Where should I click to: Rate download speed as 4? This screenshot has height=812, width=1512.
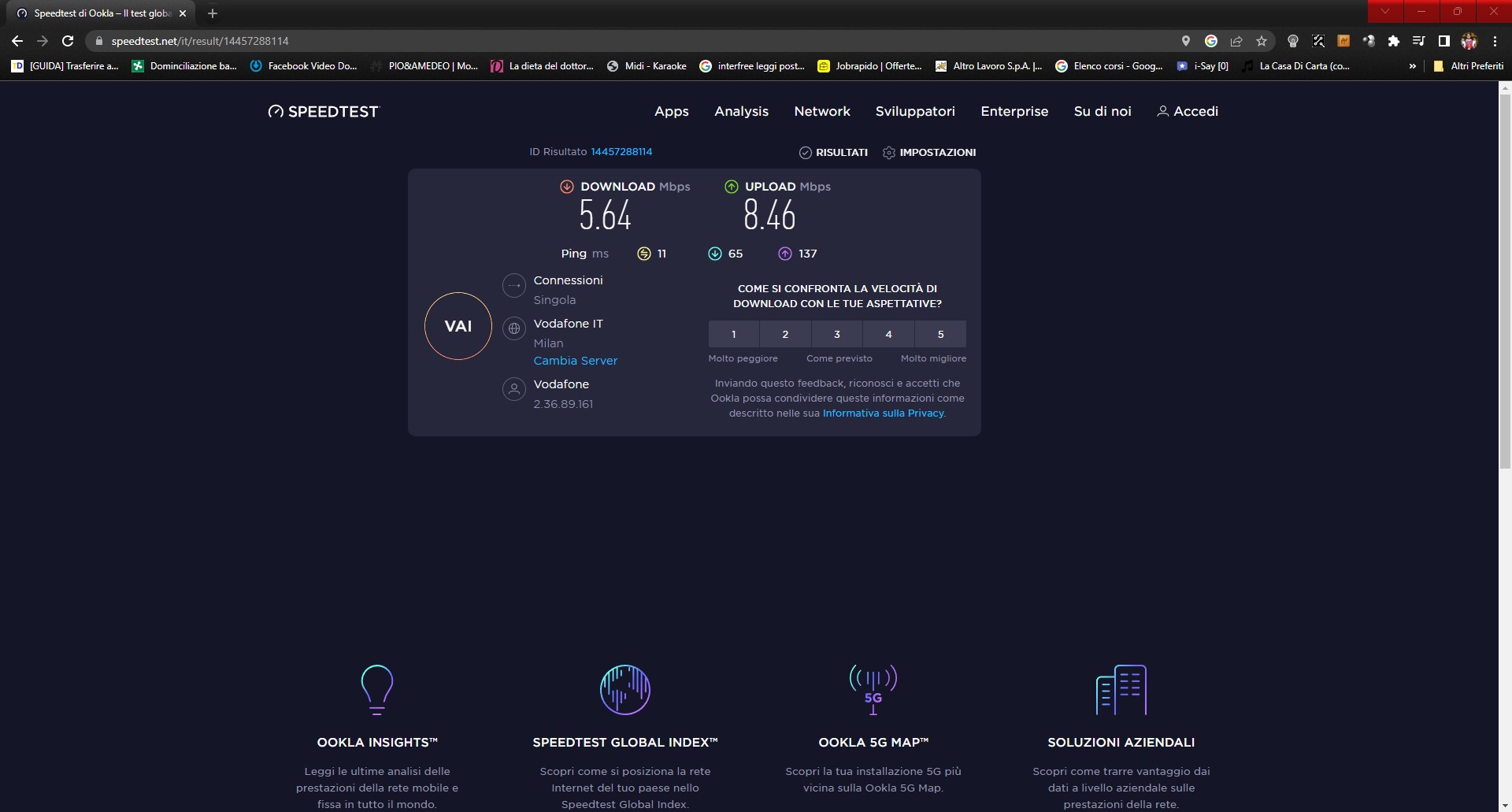889,334
